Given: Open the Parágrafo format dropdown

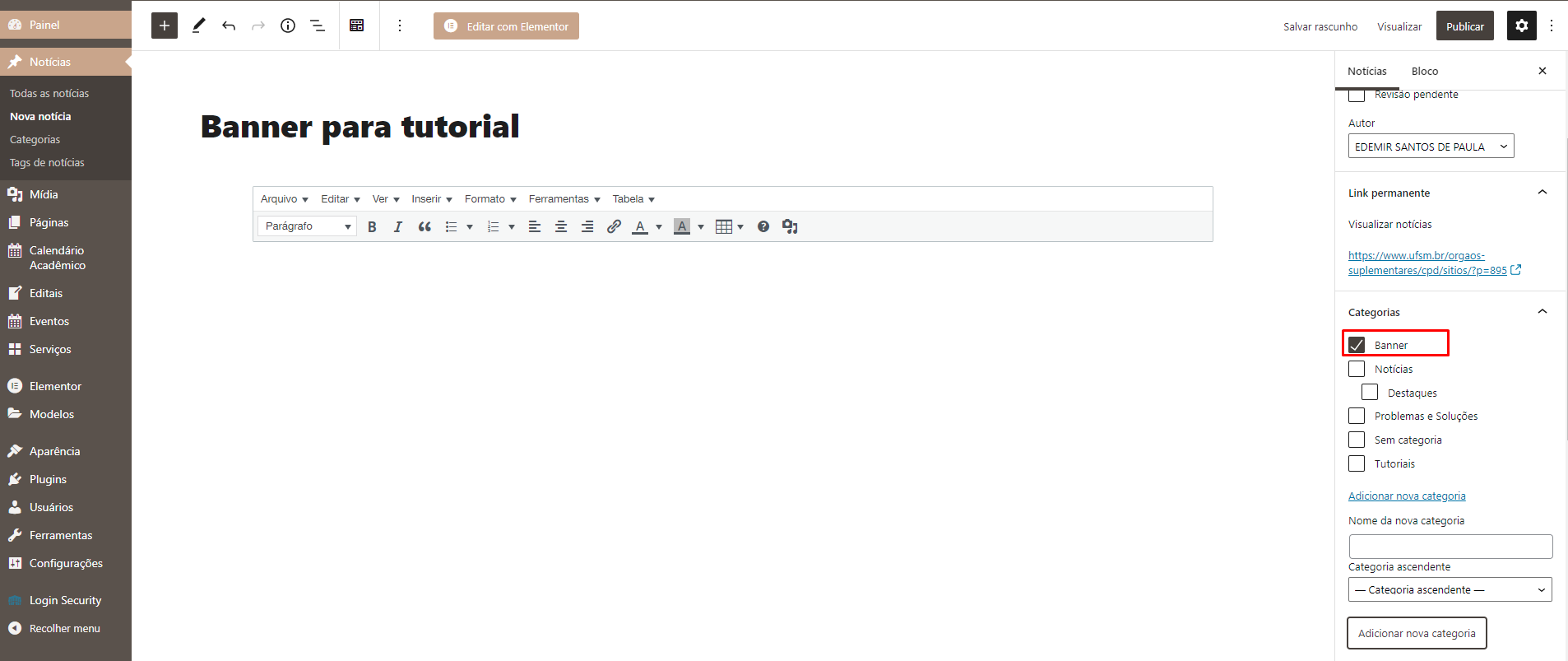Looking at the screenshot, I should [x=307, y=226].
